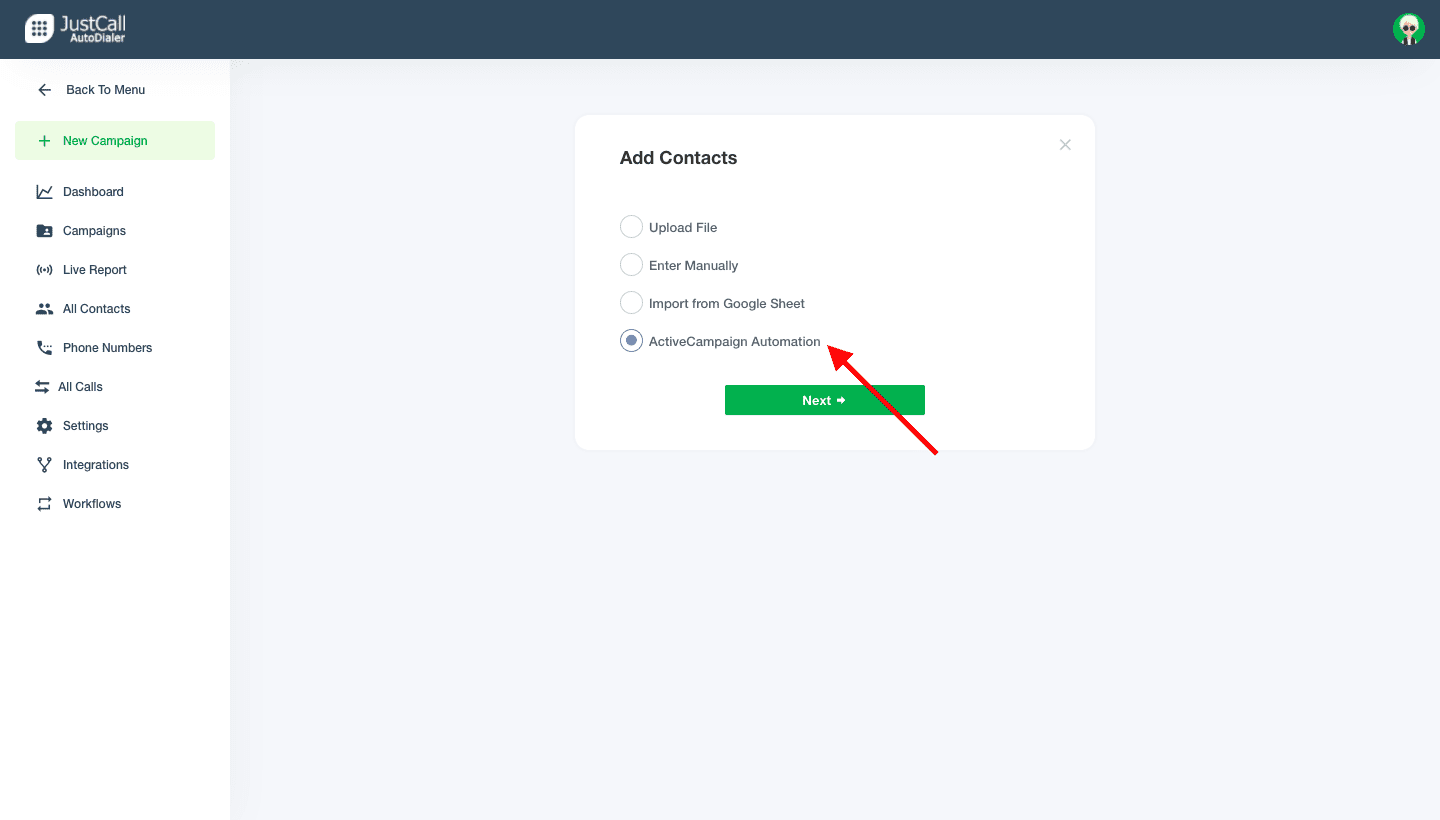The width and height of the screenshot is (1440, 820).
Task: Click the Campaigns folder icon
Action: point(44,231)
